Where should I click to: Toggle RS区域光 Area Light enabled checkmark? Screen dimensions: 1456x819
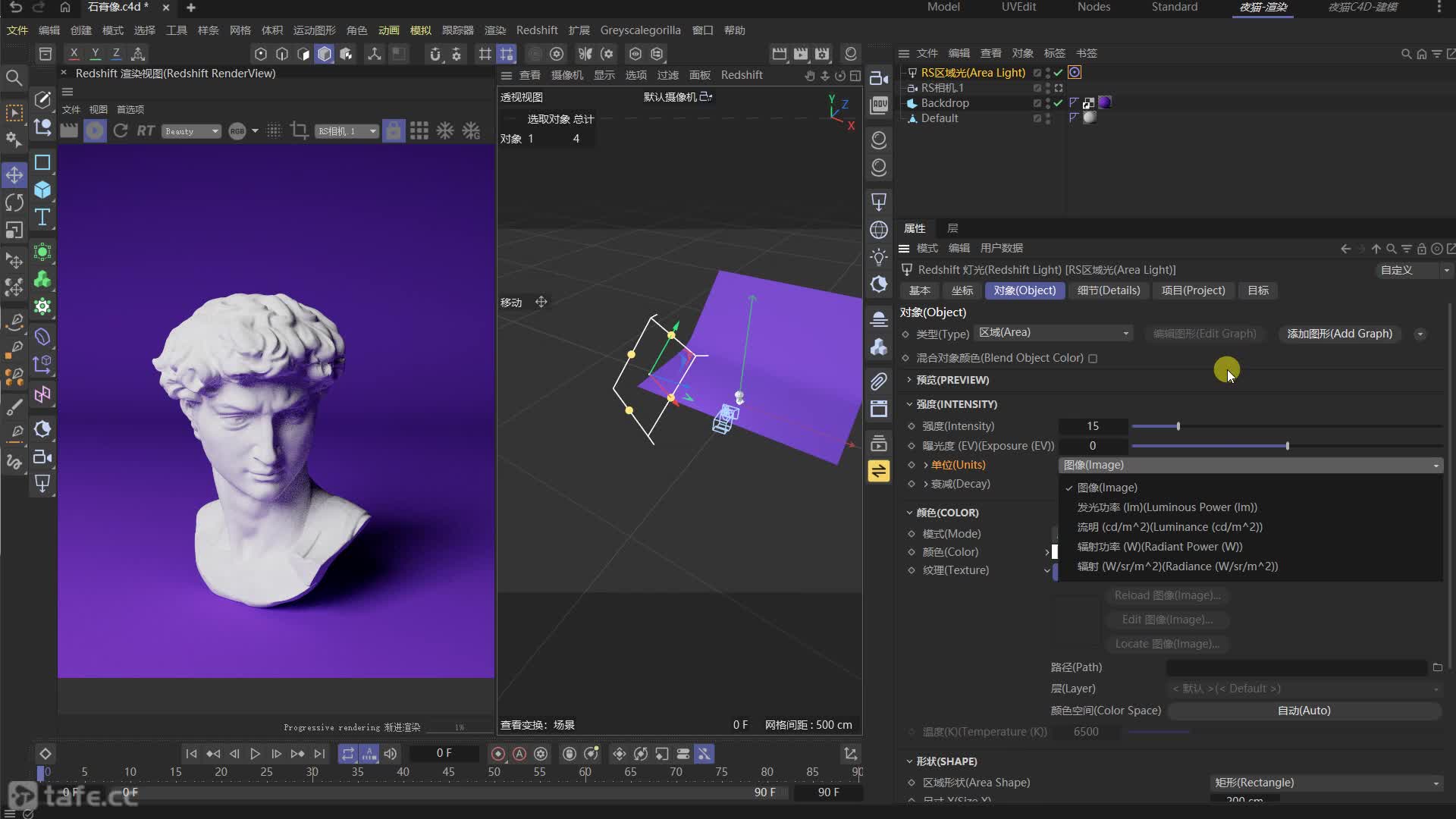(1058, 73)
